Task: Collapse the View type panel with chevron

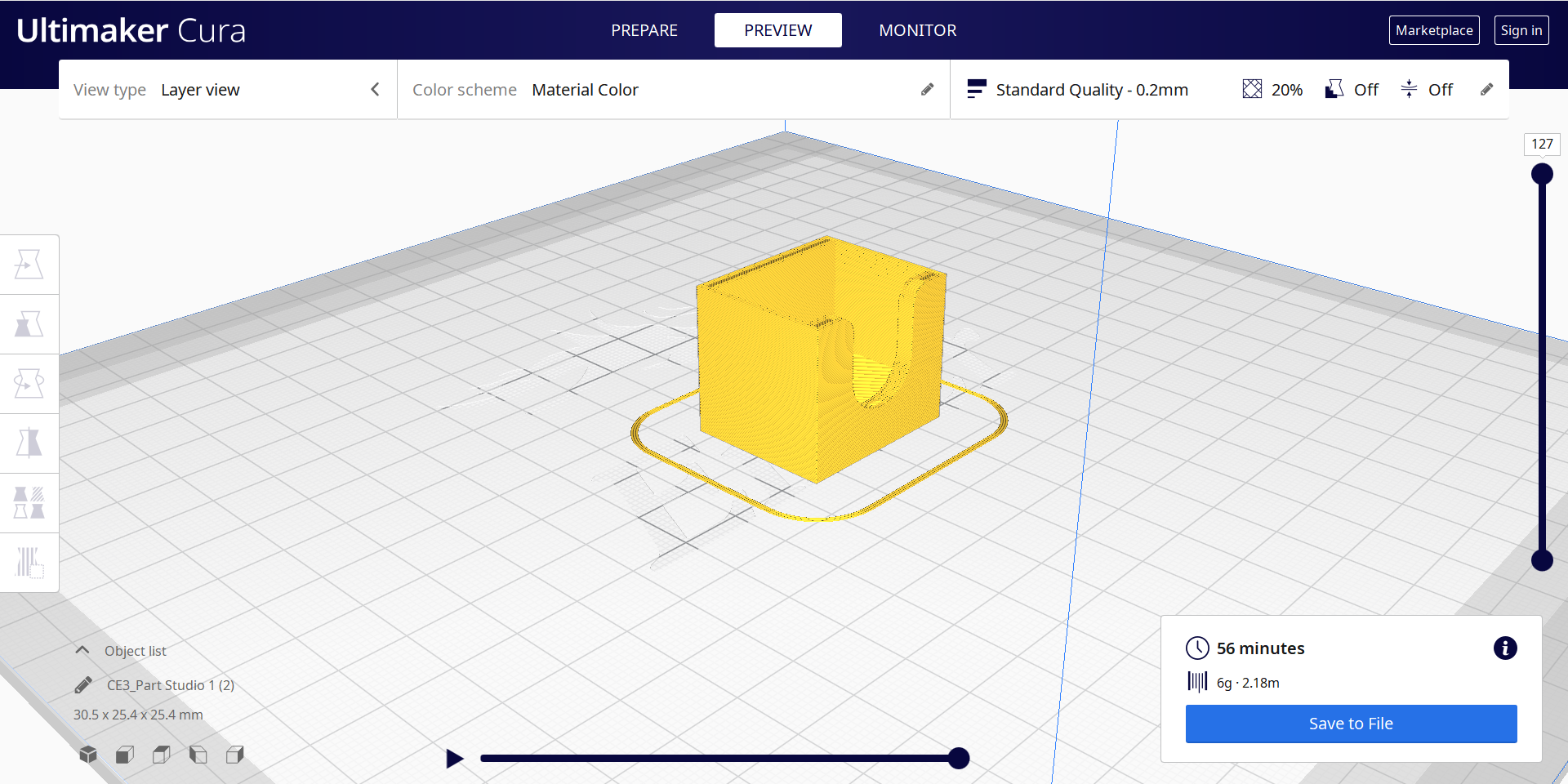Action: coord(375,90)
